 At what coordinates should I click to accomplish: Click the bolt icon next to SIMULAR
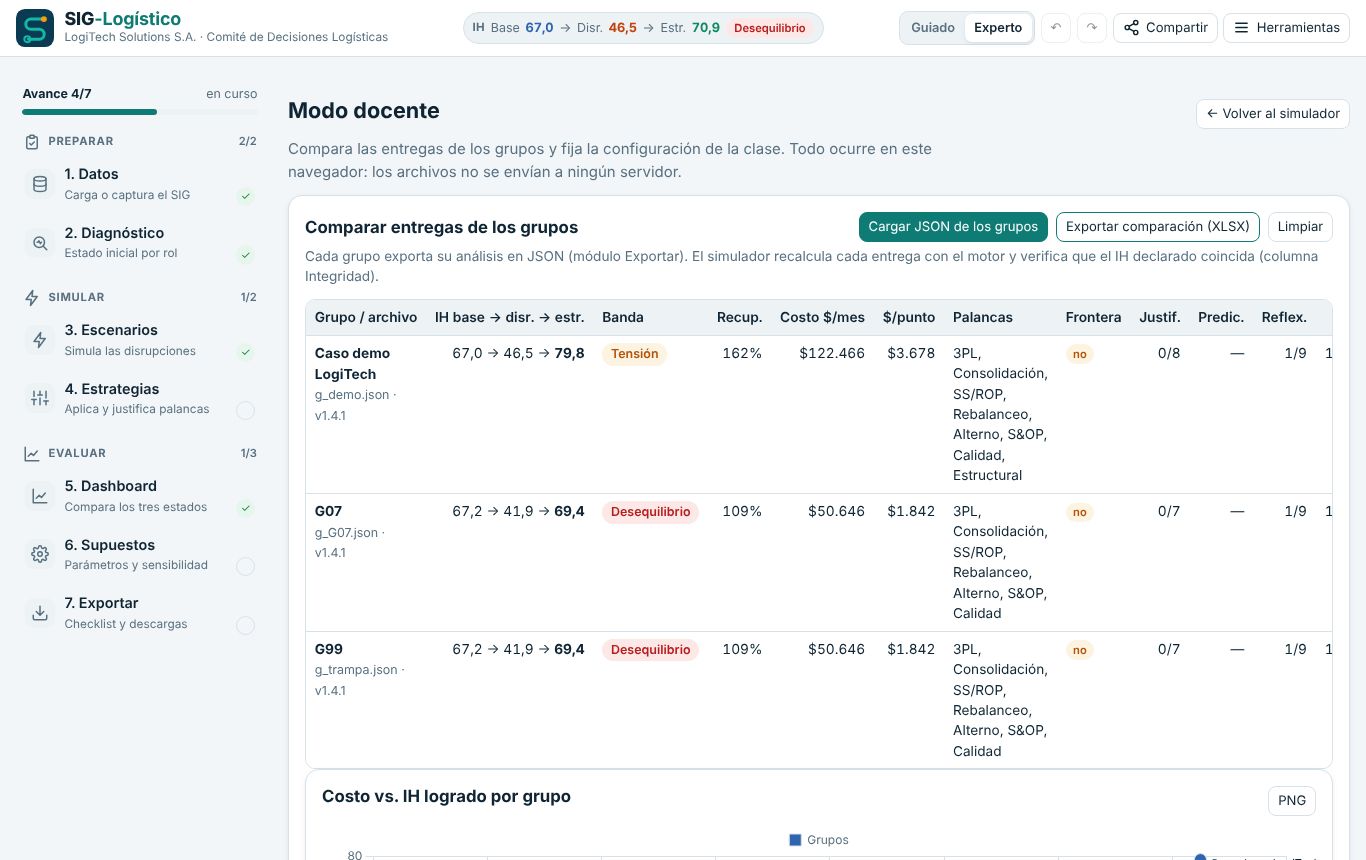tap(32, 298)
